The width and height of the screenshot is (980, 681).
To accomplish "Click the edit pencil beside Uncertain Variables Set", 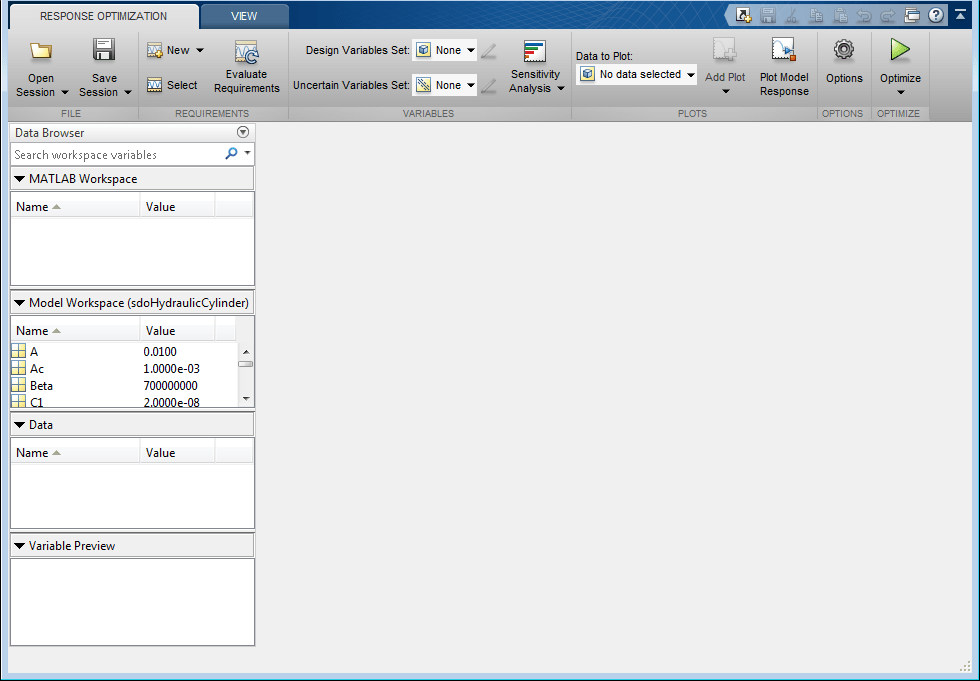I will coord(489,86).
